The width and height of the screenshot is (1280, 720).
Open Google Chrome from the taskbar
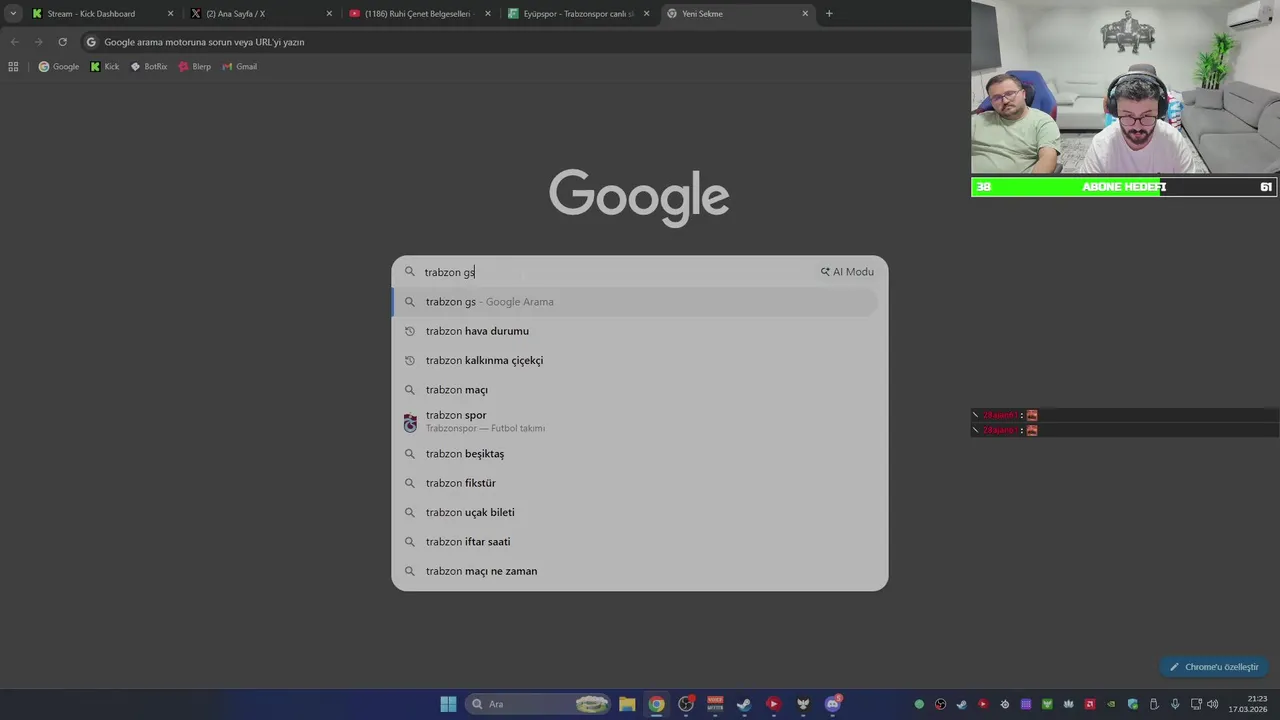click(656, 704)
